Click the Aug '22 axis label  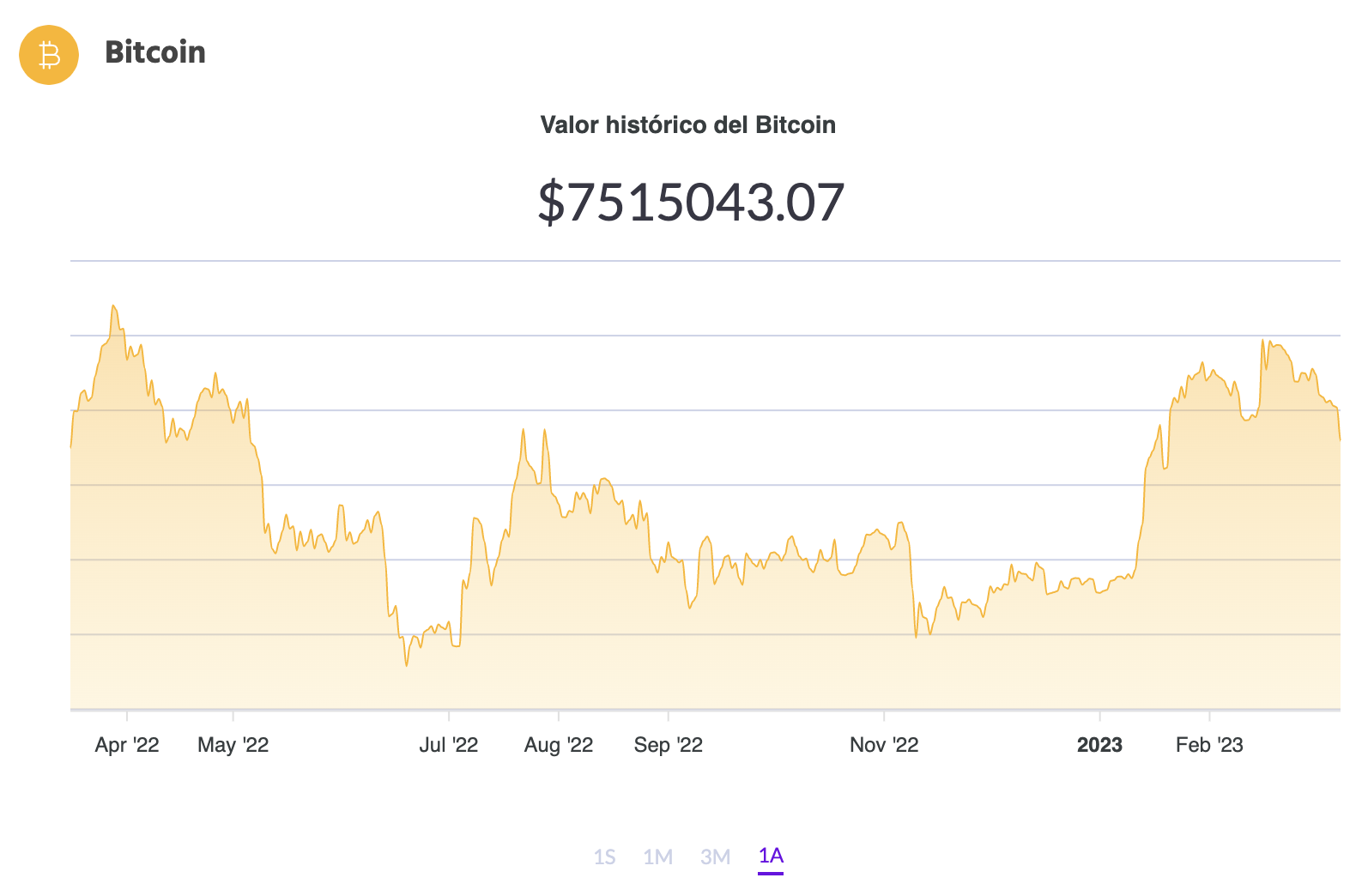(x=559, y=745)
